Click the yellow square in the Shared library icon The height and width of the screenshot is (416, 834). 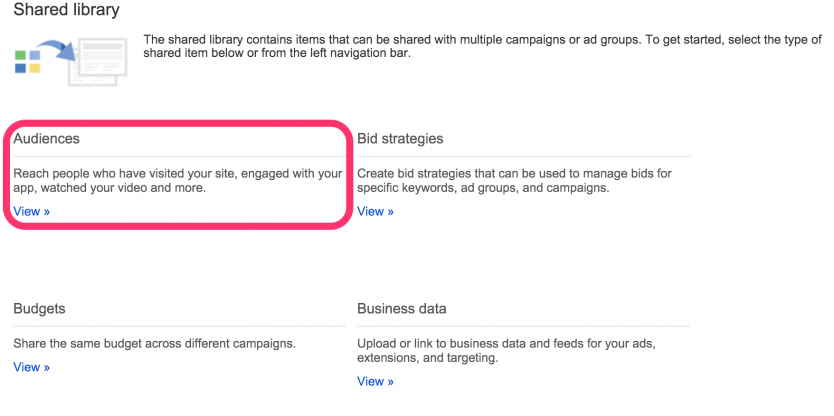[x=35, y=68]
